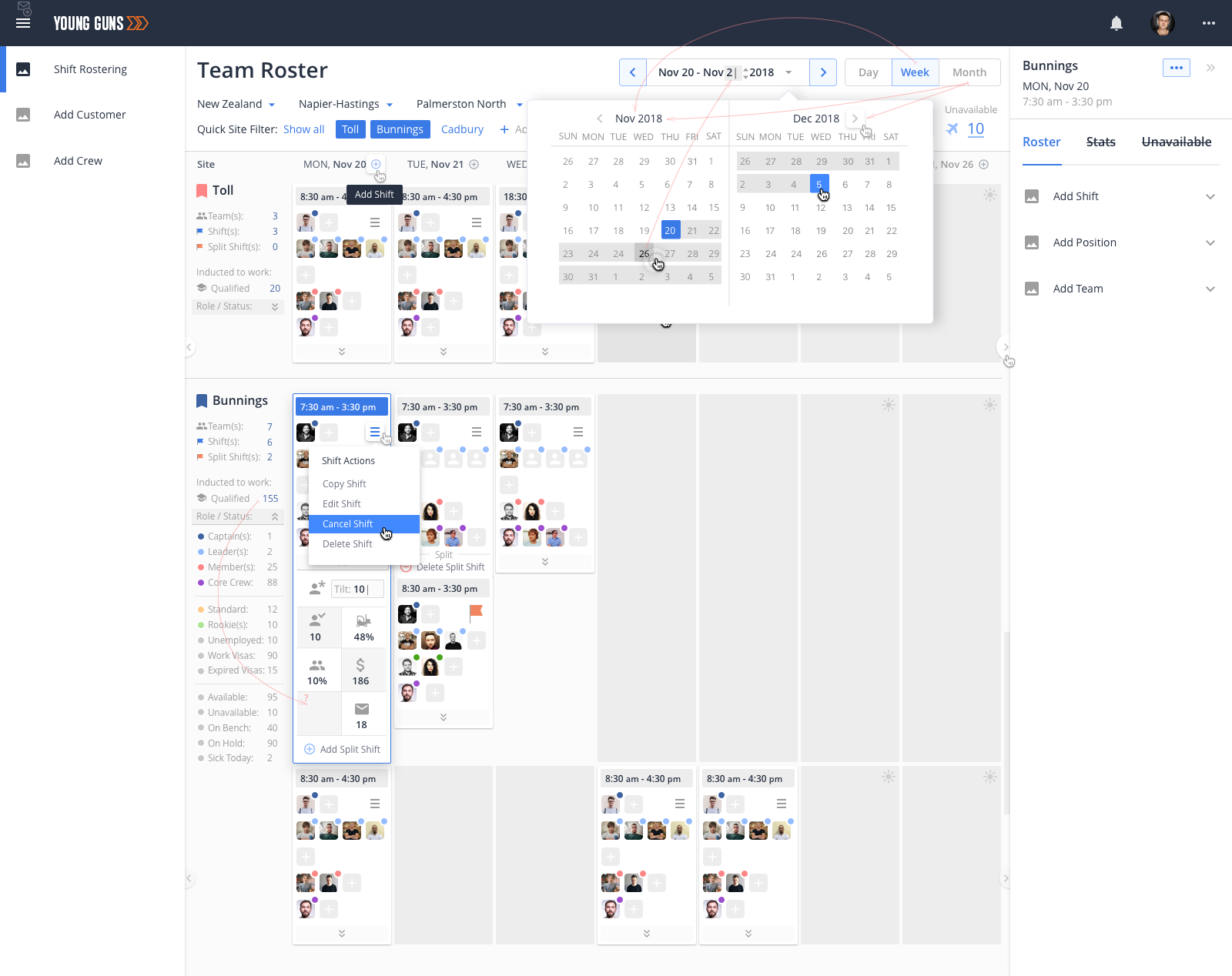The image size is (1232, 976).
Task: Open the Palmerston North dropdown
Action: pyautogui.click(x=470, y=104)
